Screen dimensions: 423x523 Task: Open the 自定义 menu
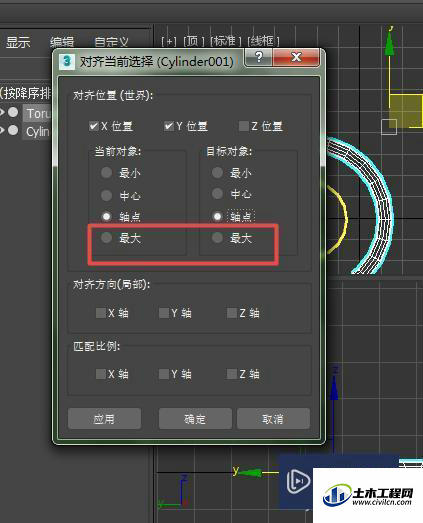[111, 42]
